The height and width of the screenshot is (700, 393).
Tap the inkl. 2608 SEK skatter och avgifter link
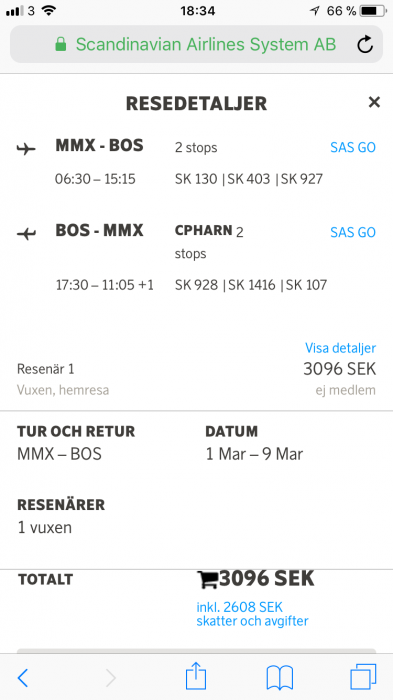[252, 614]
